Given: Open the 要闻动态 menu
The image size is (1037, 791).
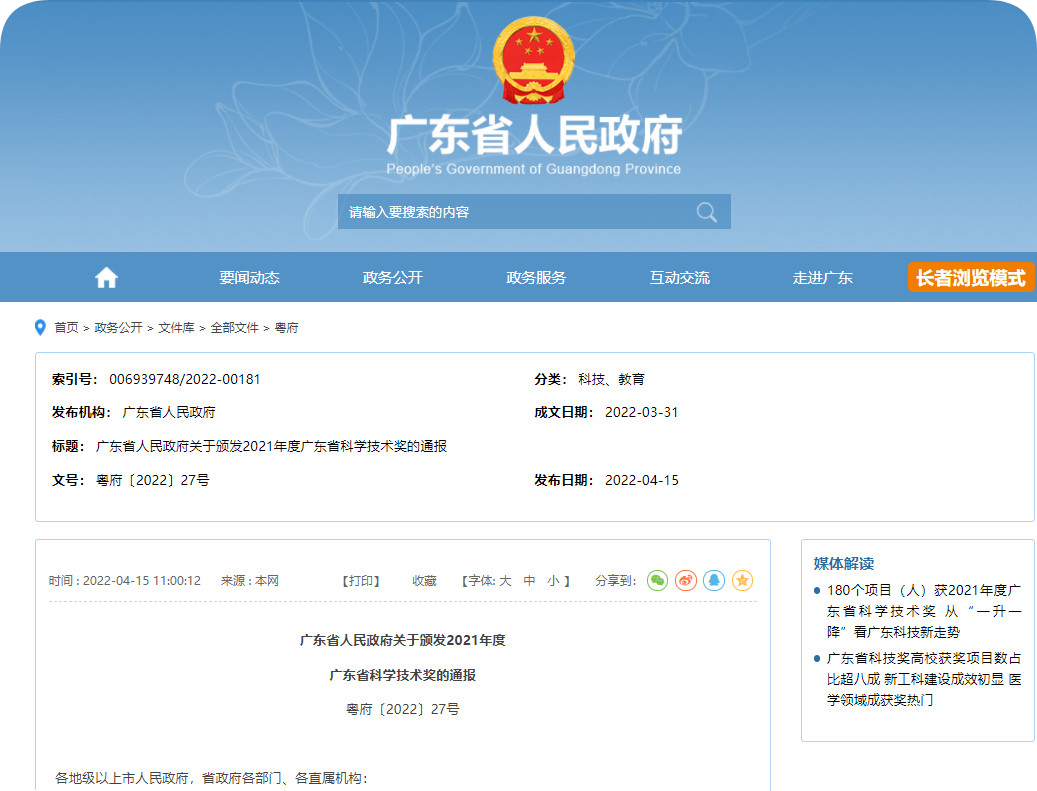Looking at the screenshot, I should (249, 278).
